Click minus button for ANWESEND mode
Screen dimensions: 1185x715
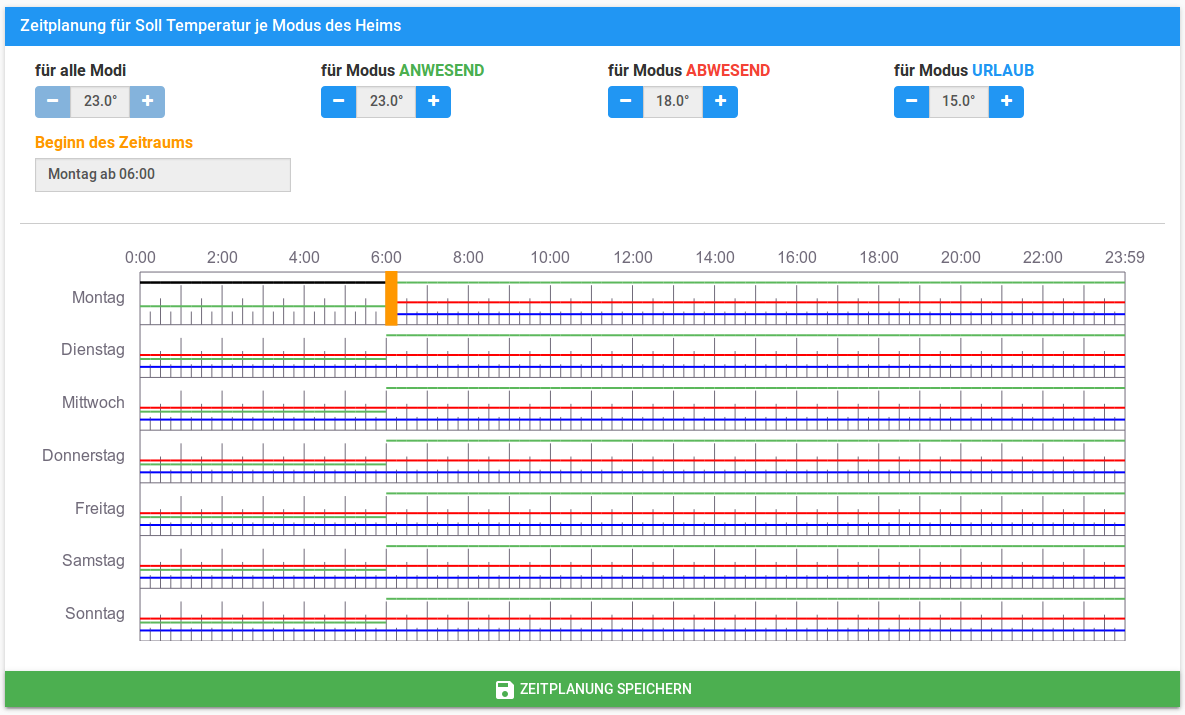click(338, 101)
